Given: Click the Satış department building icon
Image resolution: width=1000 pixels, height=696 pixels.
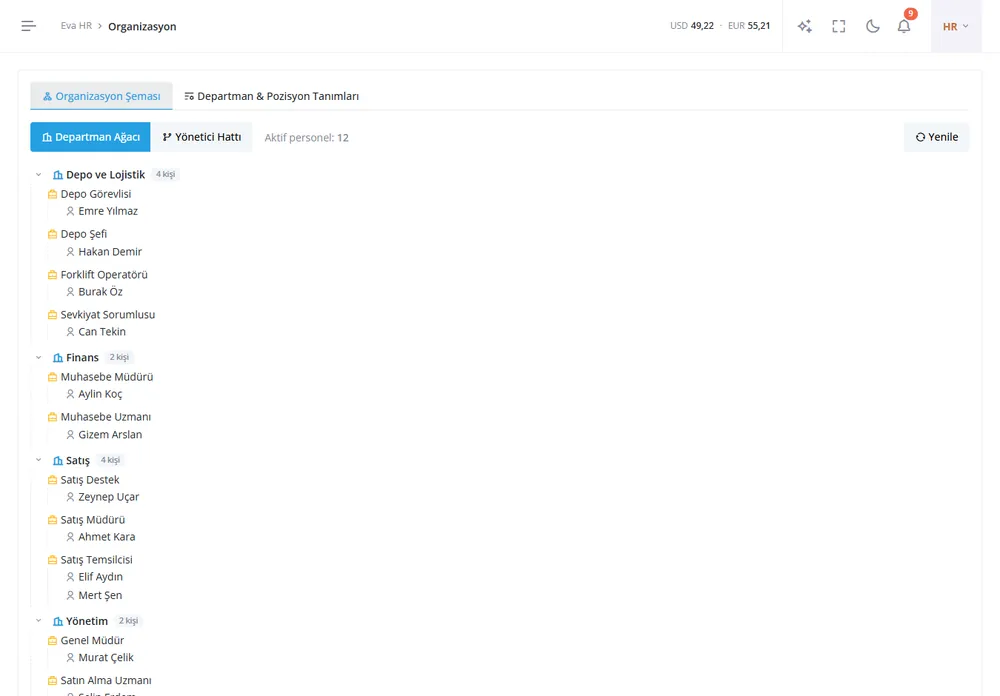Looking at the screenshot, I should [x=58, y=461].
